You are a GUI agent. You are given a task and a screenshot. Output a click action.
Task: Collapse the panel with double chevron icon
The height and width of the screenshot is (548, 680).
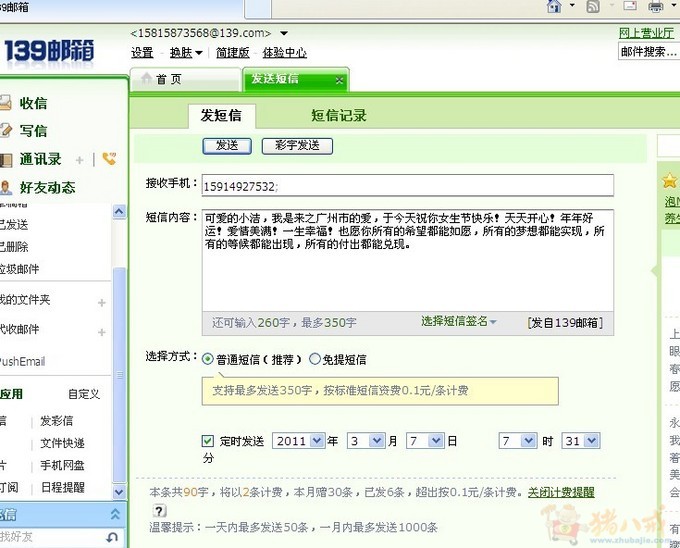click(115, 514)
